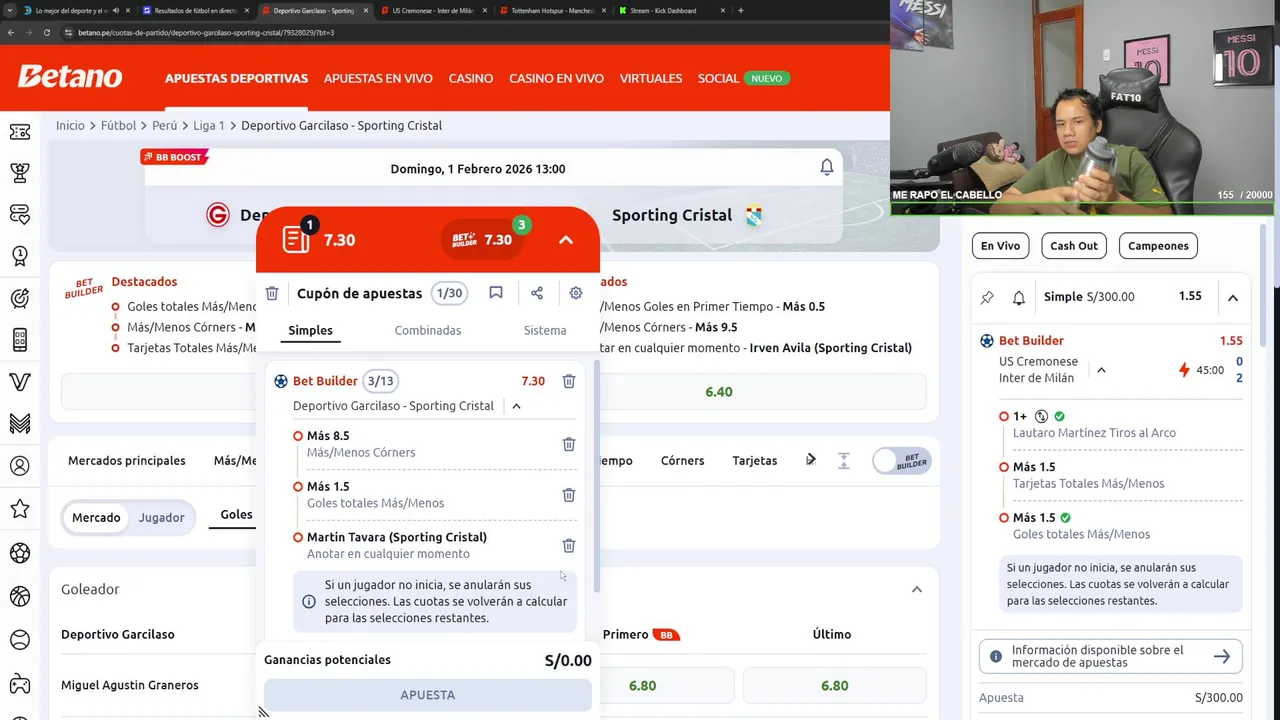Open Información disponible sobre el mercado link
This screenshot has height=720, width=1280.
(1111, 656)
